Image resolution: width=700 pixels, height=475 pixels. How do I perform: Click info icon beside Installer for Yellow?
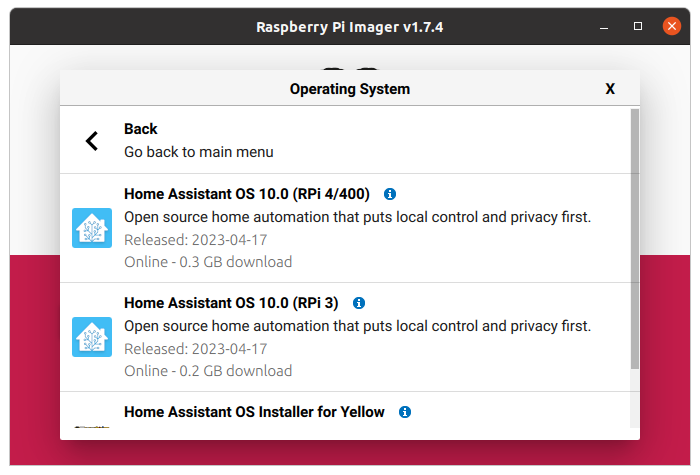pos(405,412)
